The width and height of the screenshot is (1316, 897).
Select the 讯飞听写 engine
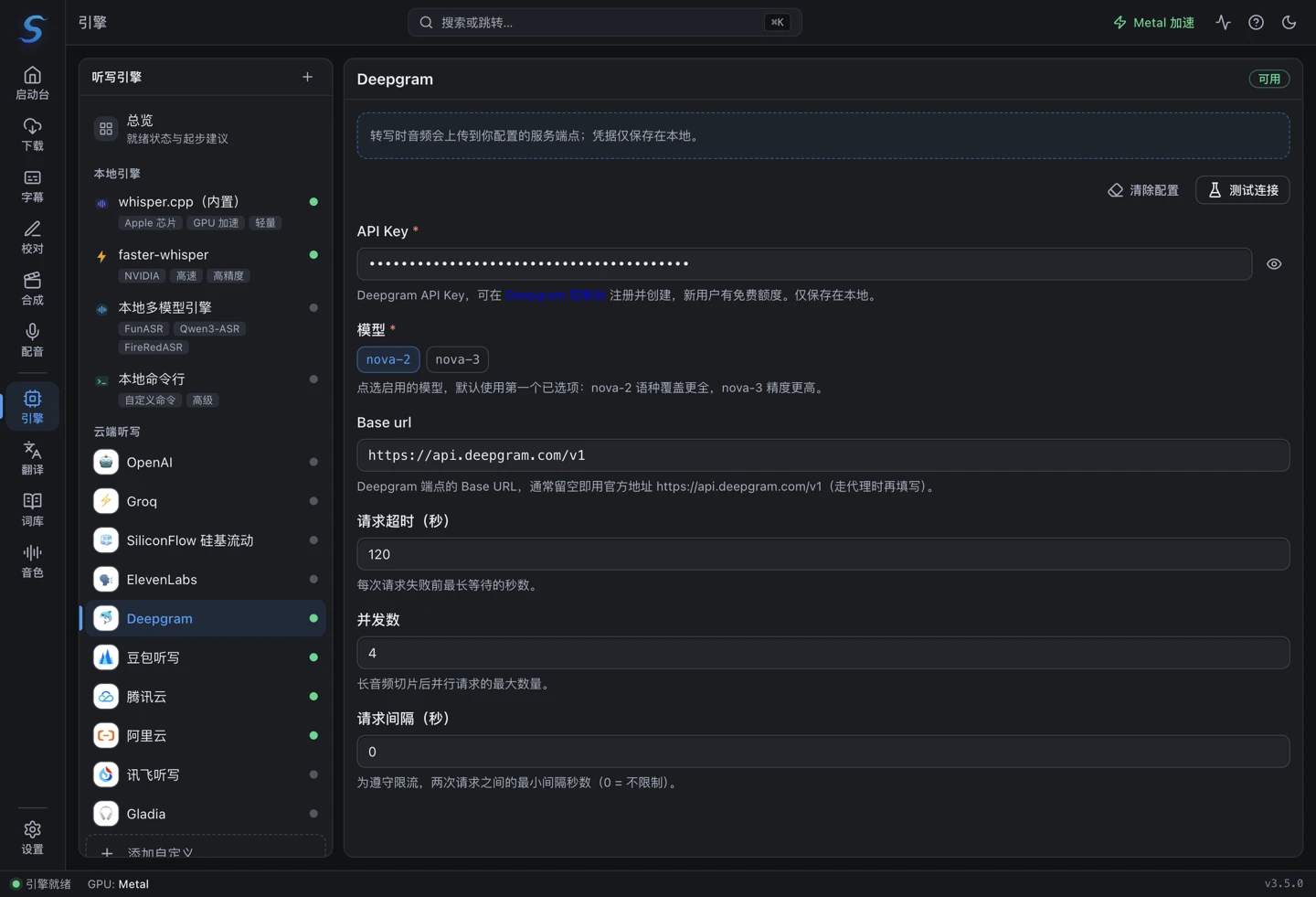(x=205, y=774)
